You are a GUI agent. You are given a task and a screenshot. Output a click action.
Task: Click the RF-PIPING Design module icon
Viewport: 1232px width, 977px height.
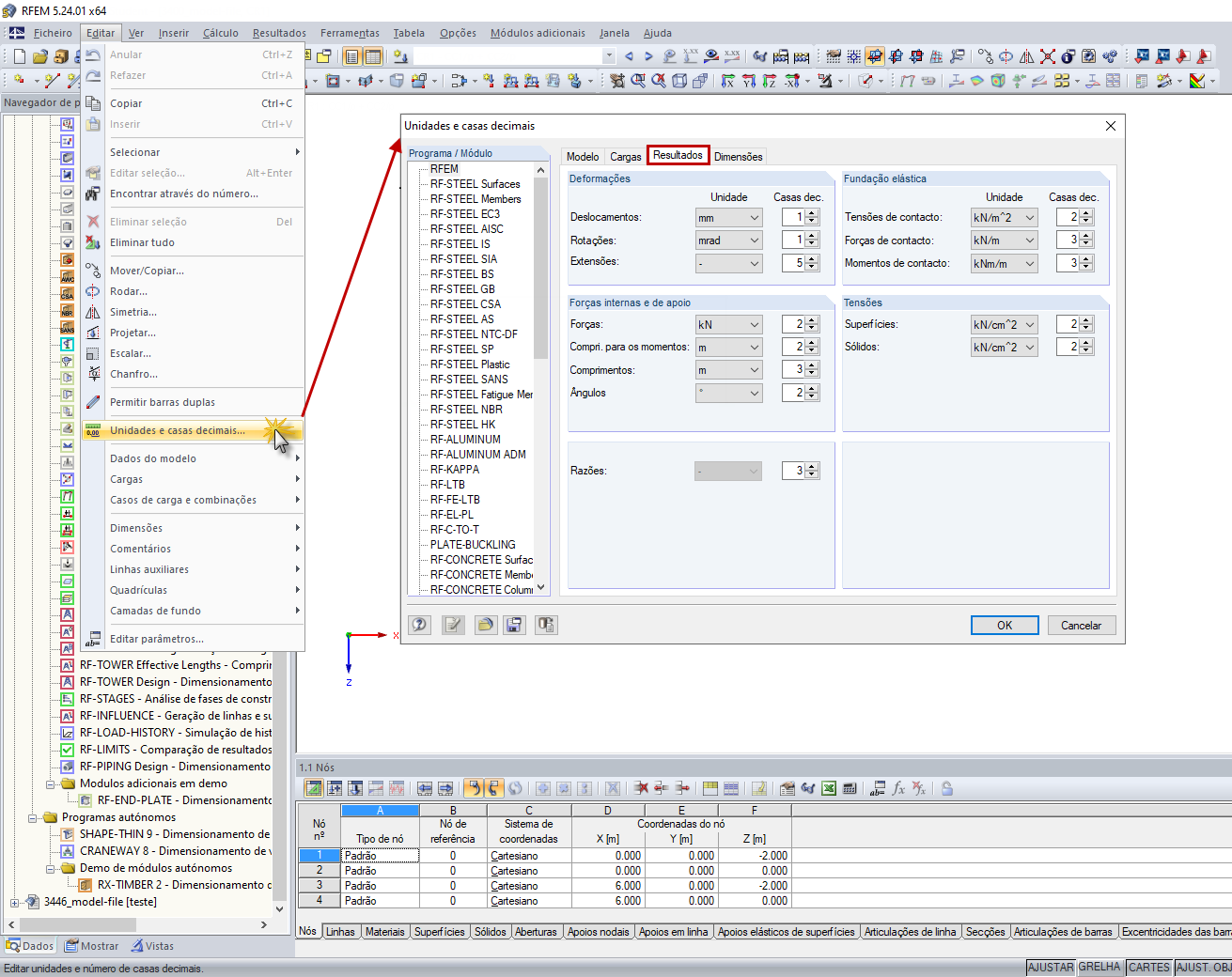pos(68,767)
